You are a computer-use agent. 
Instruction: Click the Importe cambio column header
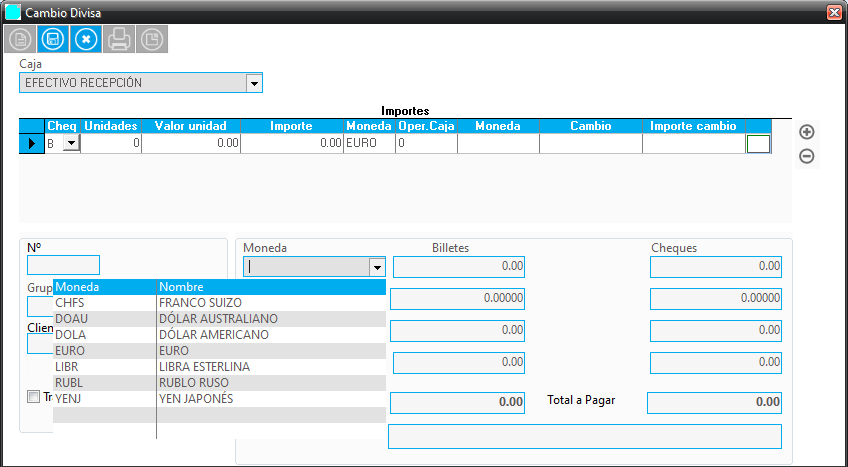click(x=694, y=126)
